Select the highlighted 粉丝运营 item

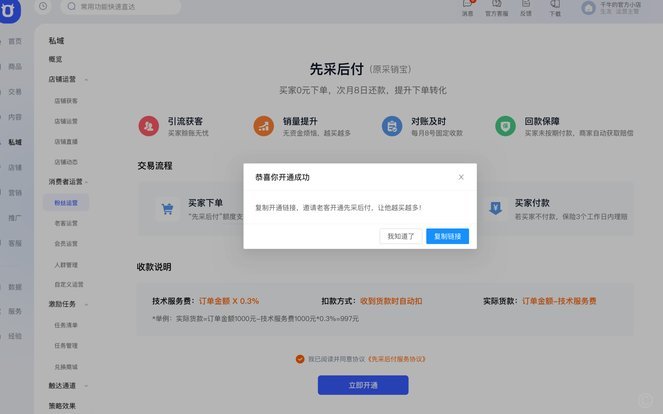click(66, 203)
